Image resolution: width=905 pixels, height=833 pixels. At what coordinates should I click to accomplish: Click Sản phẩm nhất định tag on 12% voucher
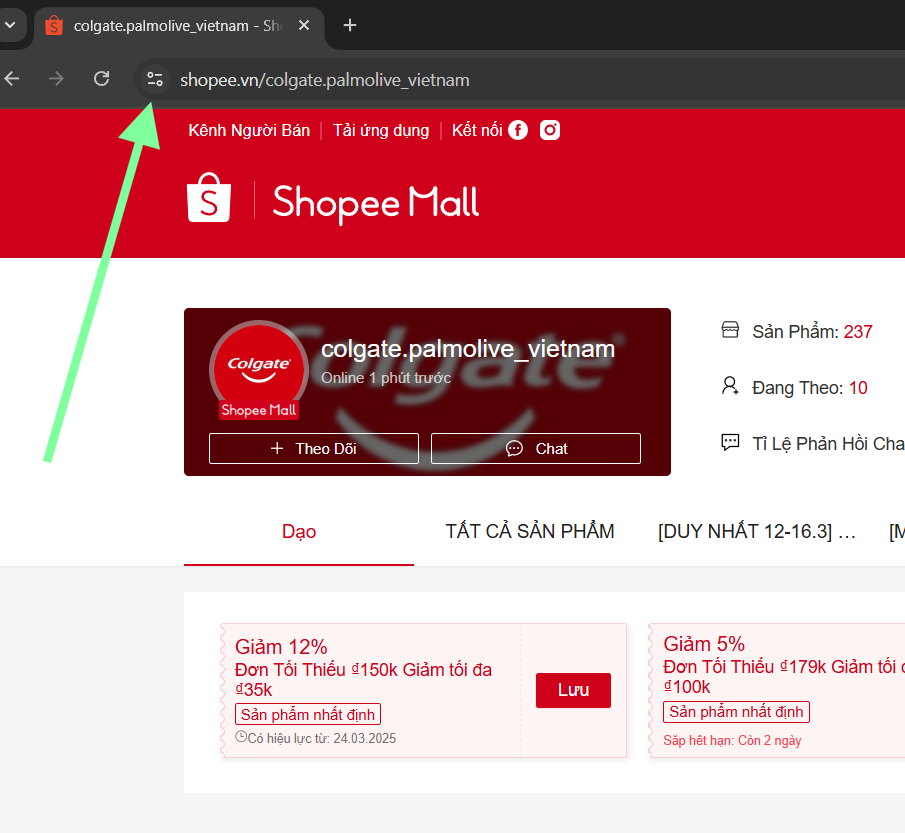[308, 715]
